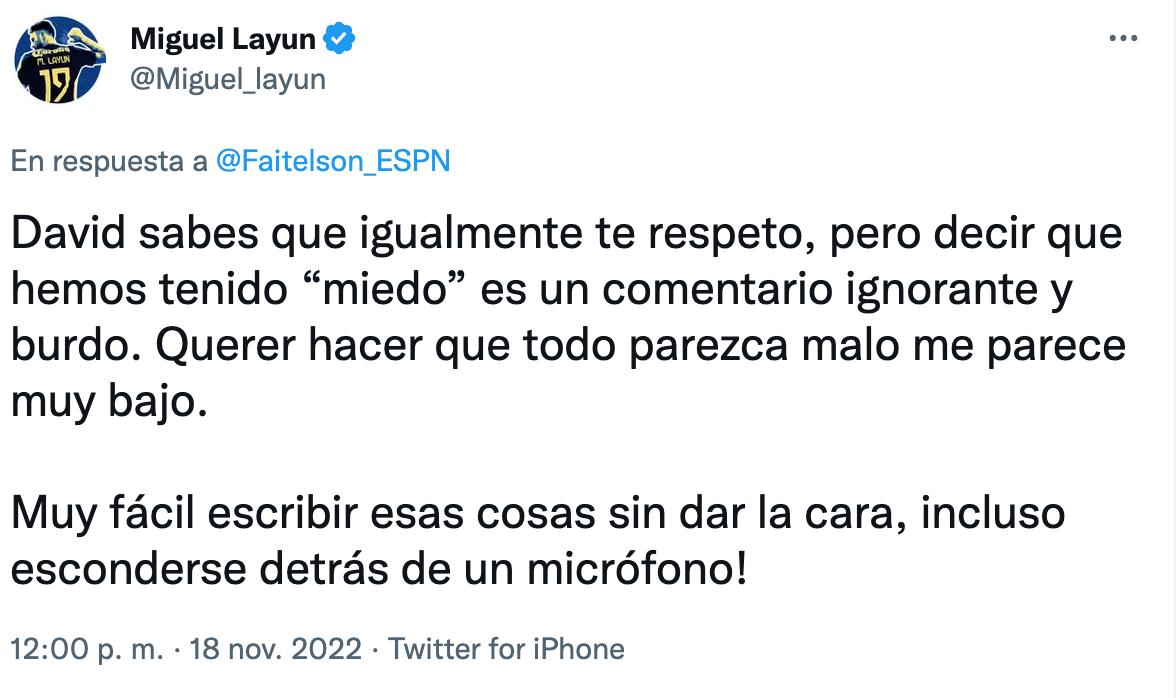Screen dimensions: 1176x698
Task: Click the "En respuesta a" reply label
Action: [x=110, y=162]
